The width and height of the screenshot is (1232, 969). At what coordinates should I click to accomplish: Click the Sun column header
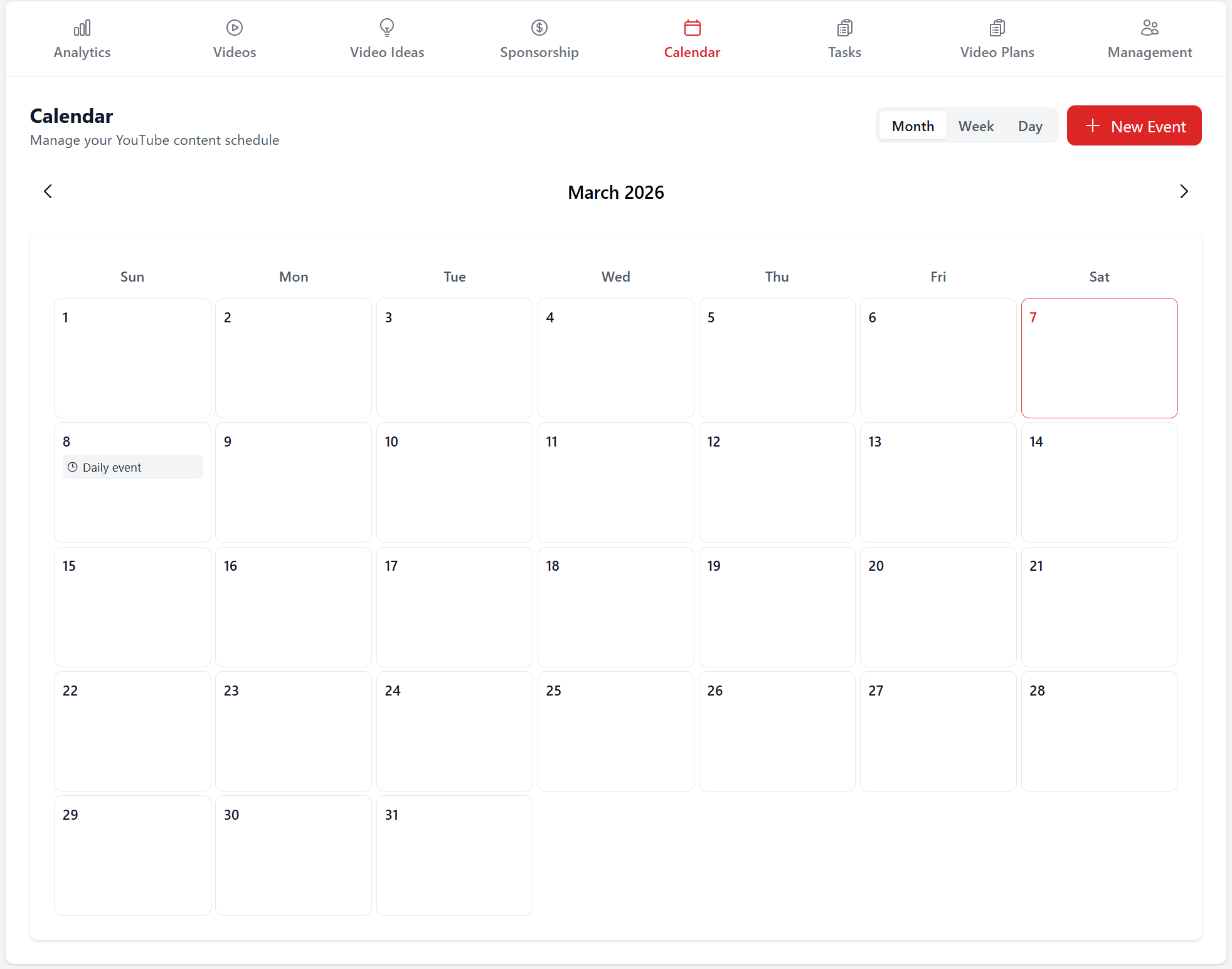coord(132,277)
